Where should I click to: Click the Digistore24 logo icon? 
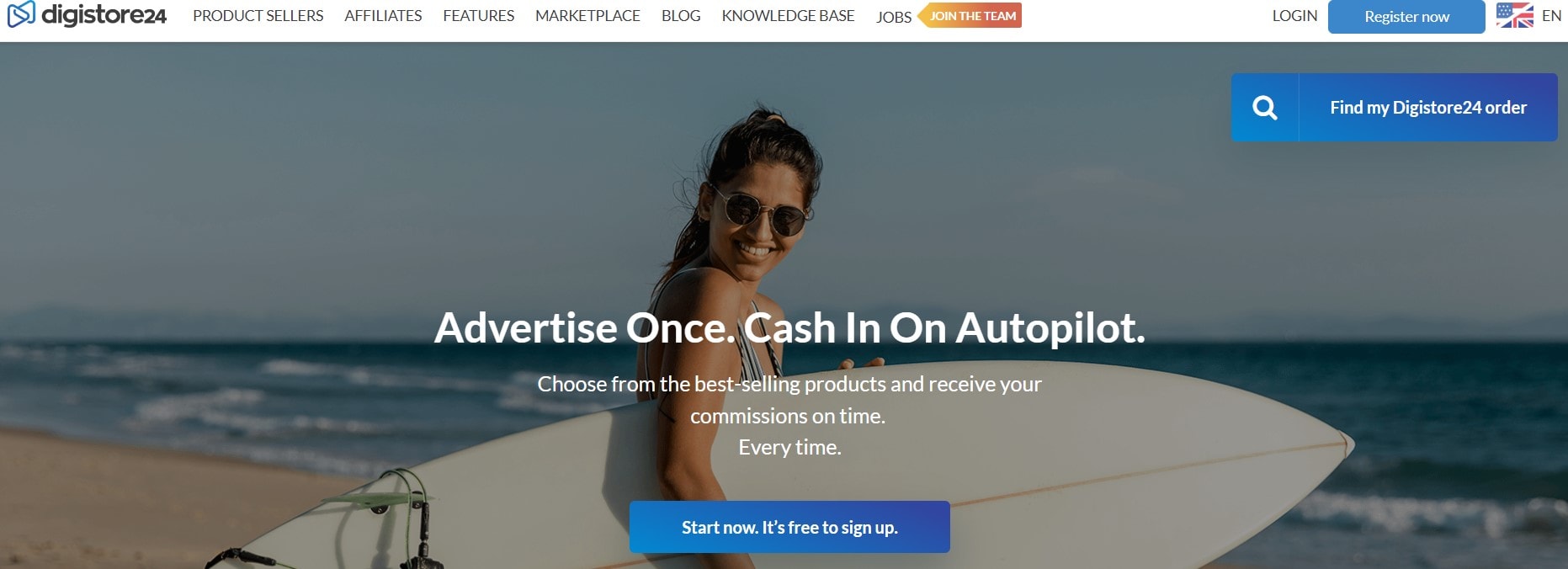(21, 14)
